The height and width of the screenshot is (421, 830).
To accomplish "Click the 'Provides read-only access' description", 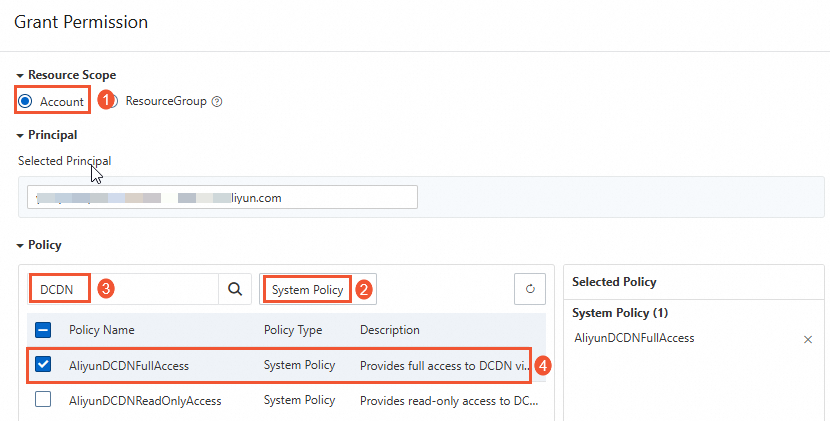I will 449,401.
